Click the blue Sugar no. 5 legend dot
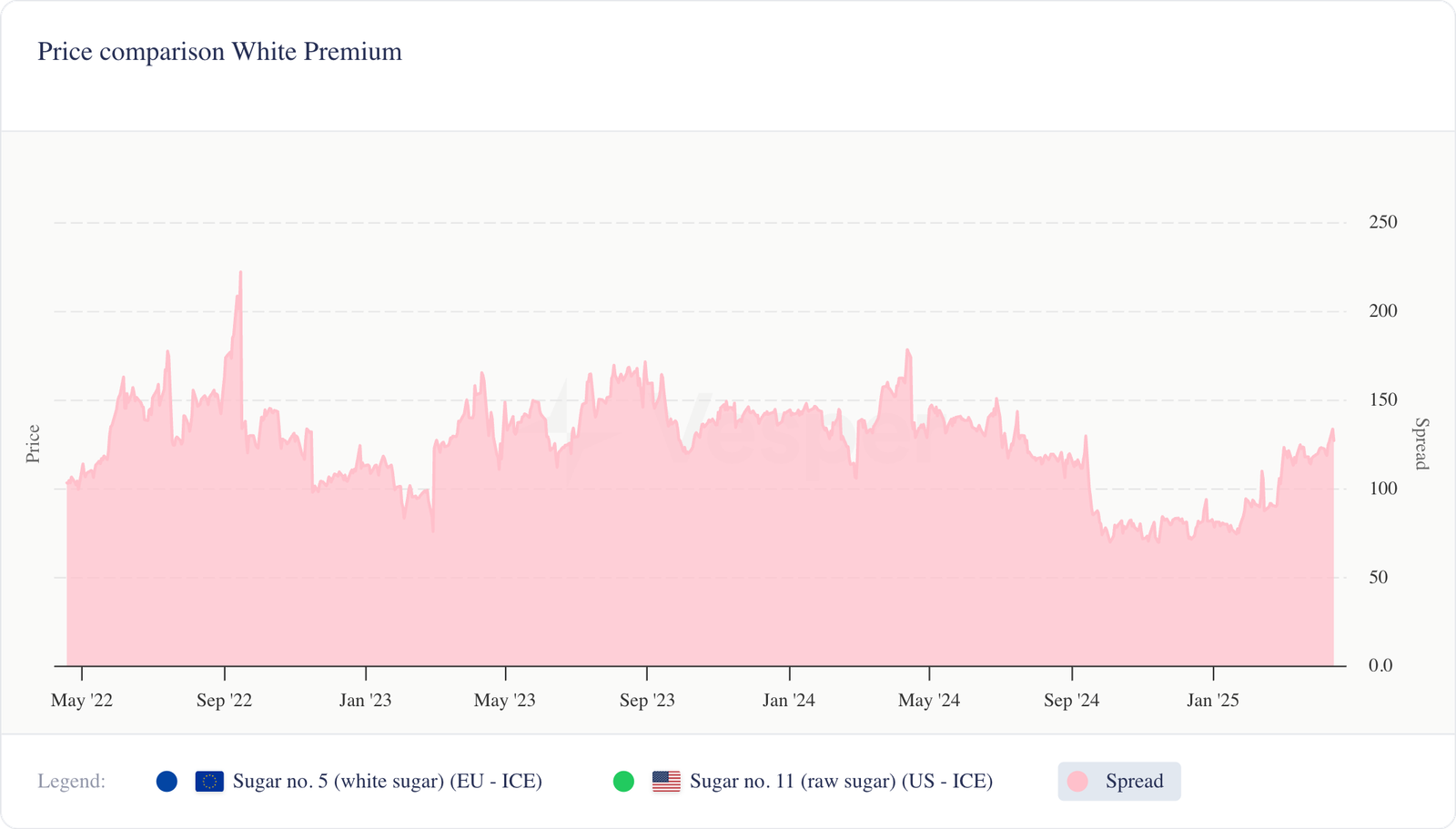Image resolution: width=1456 pixels, height=829 pixels. (167, 782)
